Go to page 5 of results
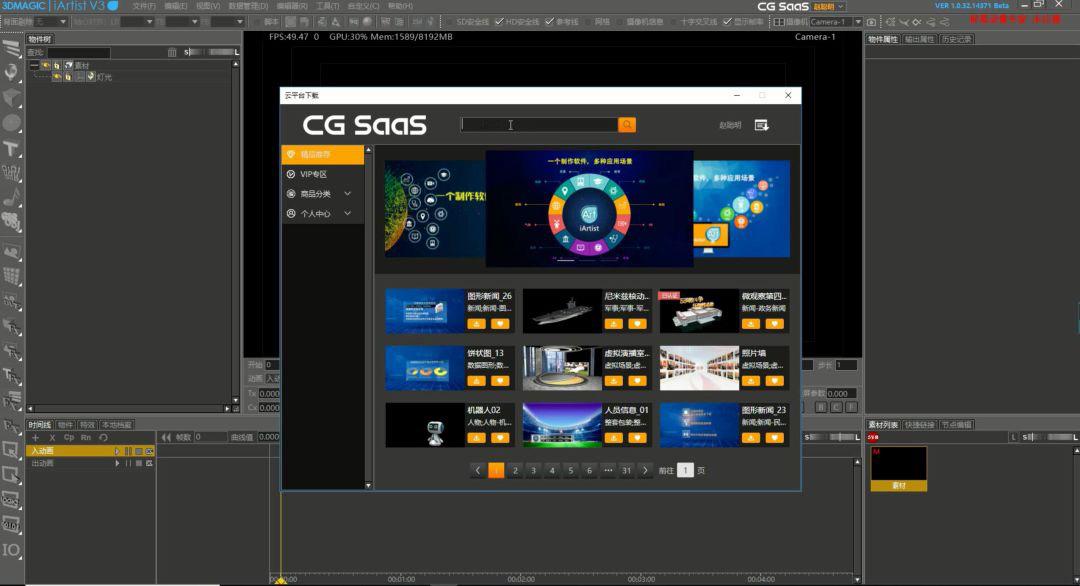 [x=570, y=470]
